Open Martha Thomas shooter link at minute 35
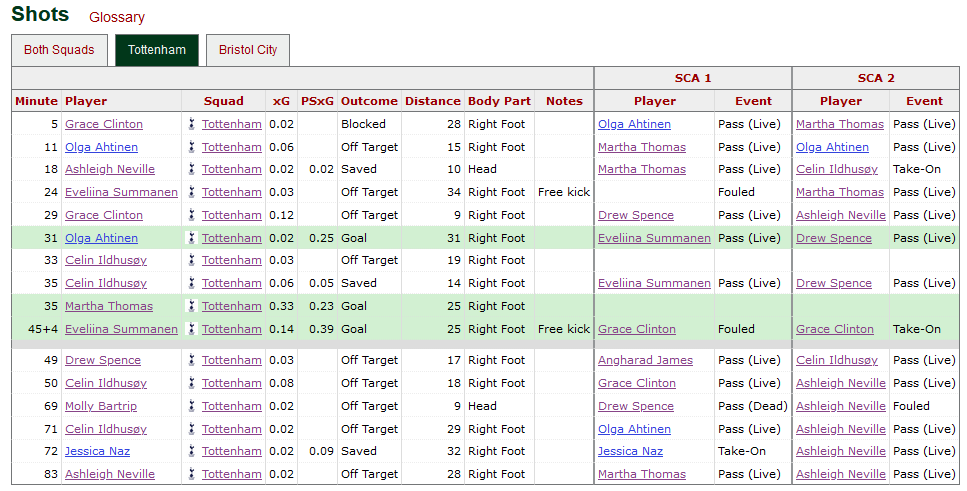The image size is (967, 491). click(x=109, y=306)
